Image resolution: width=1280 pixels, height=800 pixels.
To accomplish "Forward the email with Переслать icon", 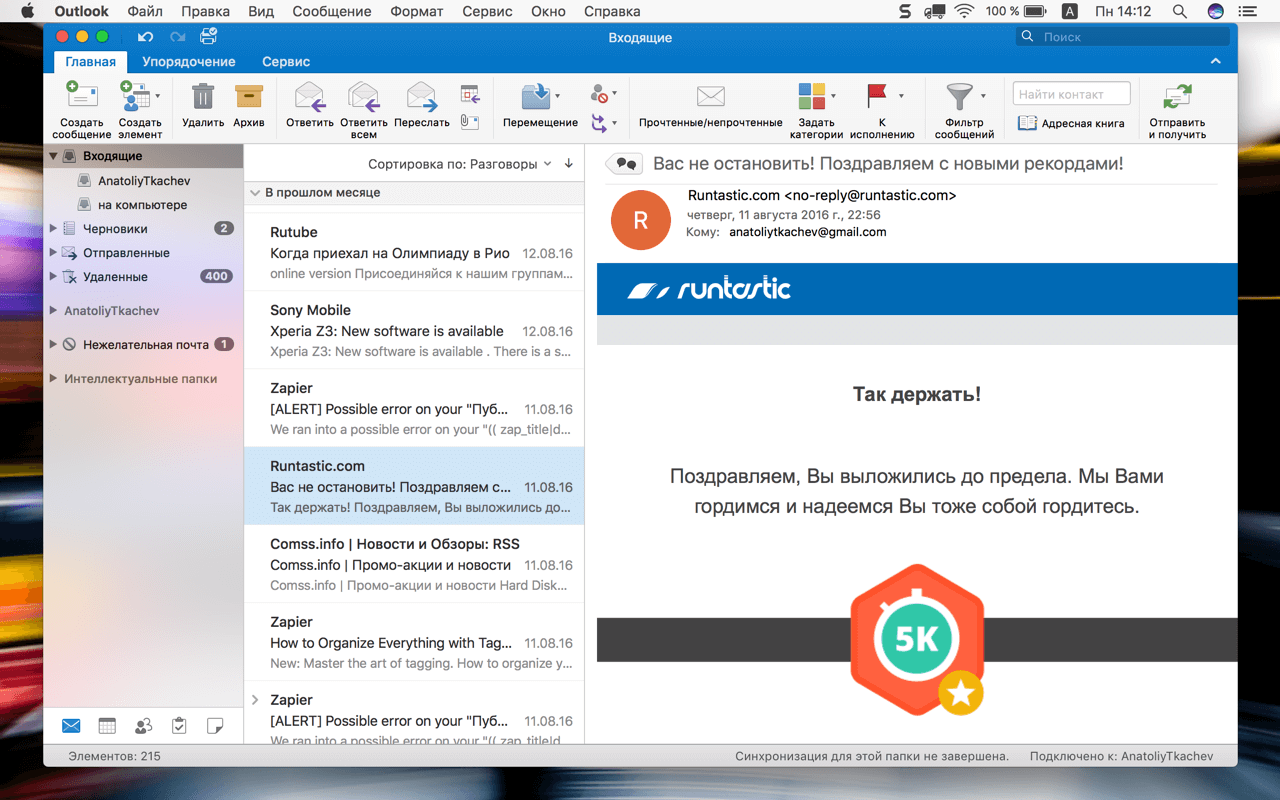I will click(x=422, y=96).
